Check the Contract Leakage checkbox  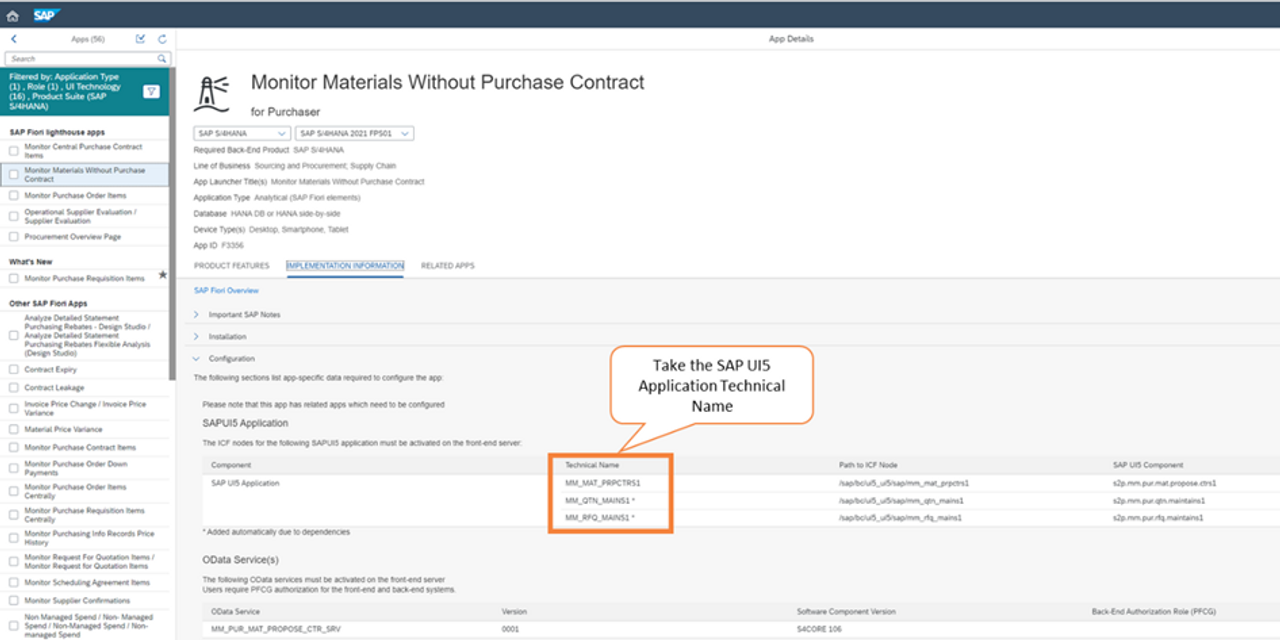pos(13,388)
